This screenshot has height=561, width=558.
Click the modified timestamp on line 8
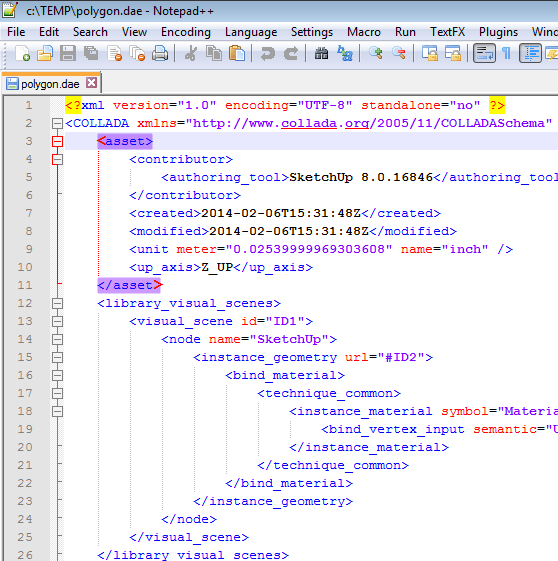[x=289, y=231]
